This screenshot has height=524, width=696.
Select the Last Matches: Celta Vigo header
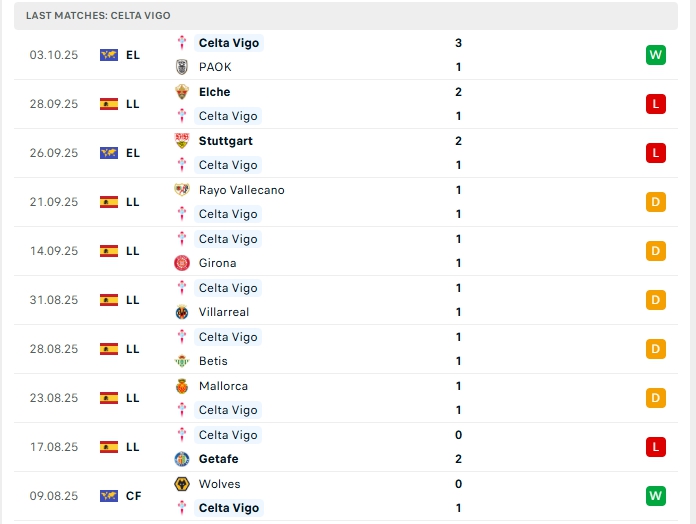[x=98, y=16]
